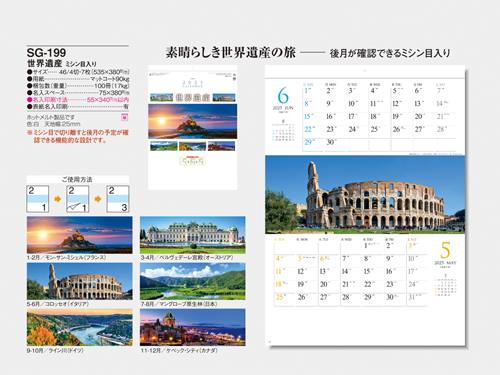Viewport: 500px width, 375px height.
Task: Click the Mont-Saint-Michel sunset thumbnail labeled 1-2月
Action: coord(80,235)
